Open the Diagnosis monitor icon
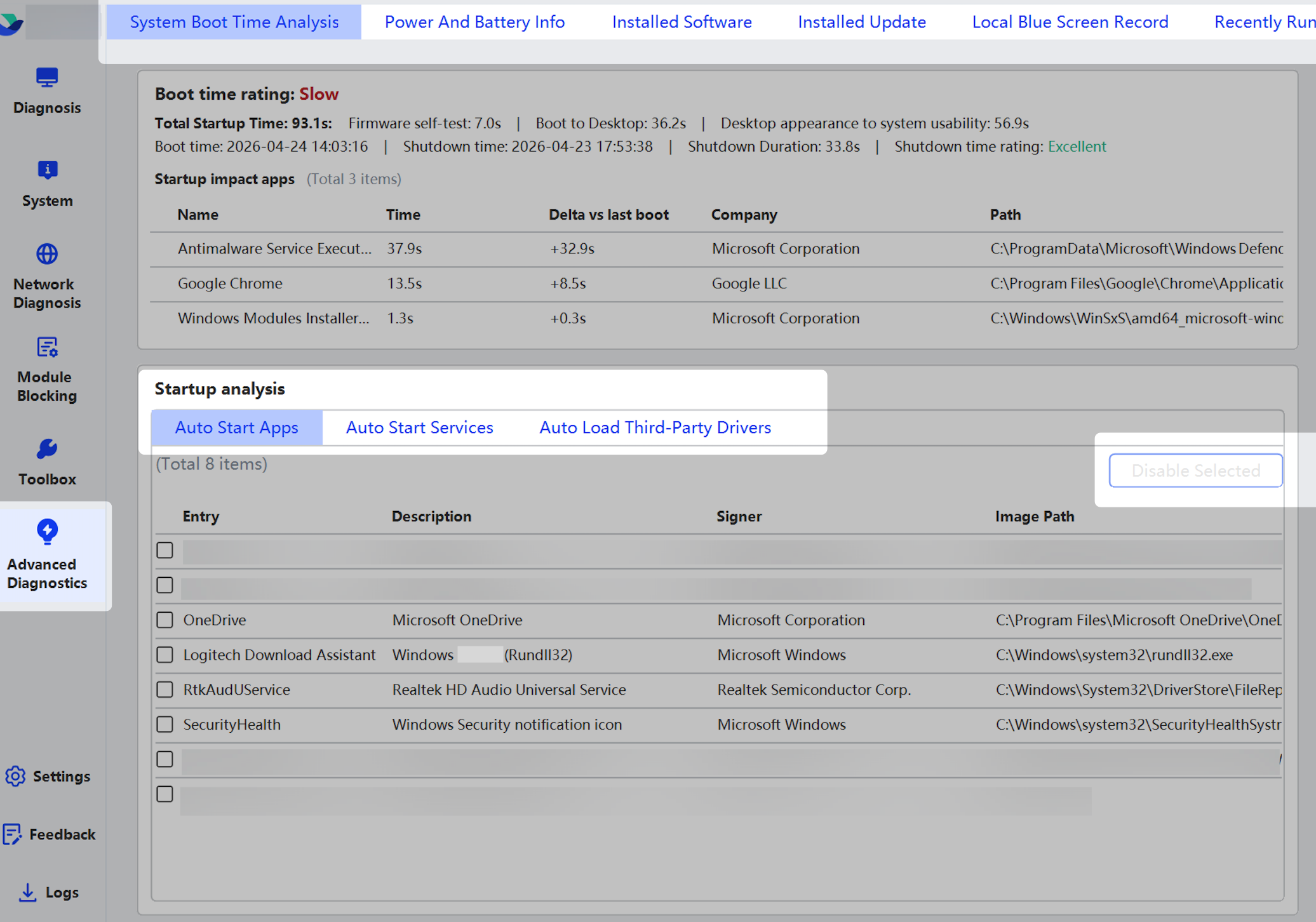This screenshot has height=922, width=1316. tap(47, 77)
